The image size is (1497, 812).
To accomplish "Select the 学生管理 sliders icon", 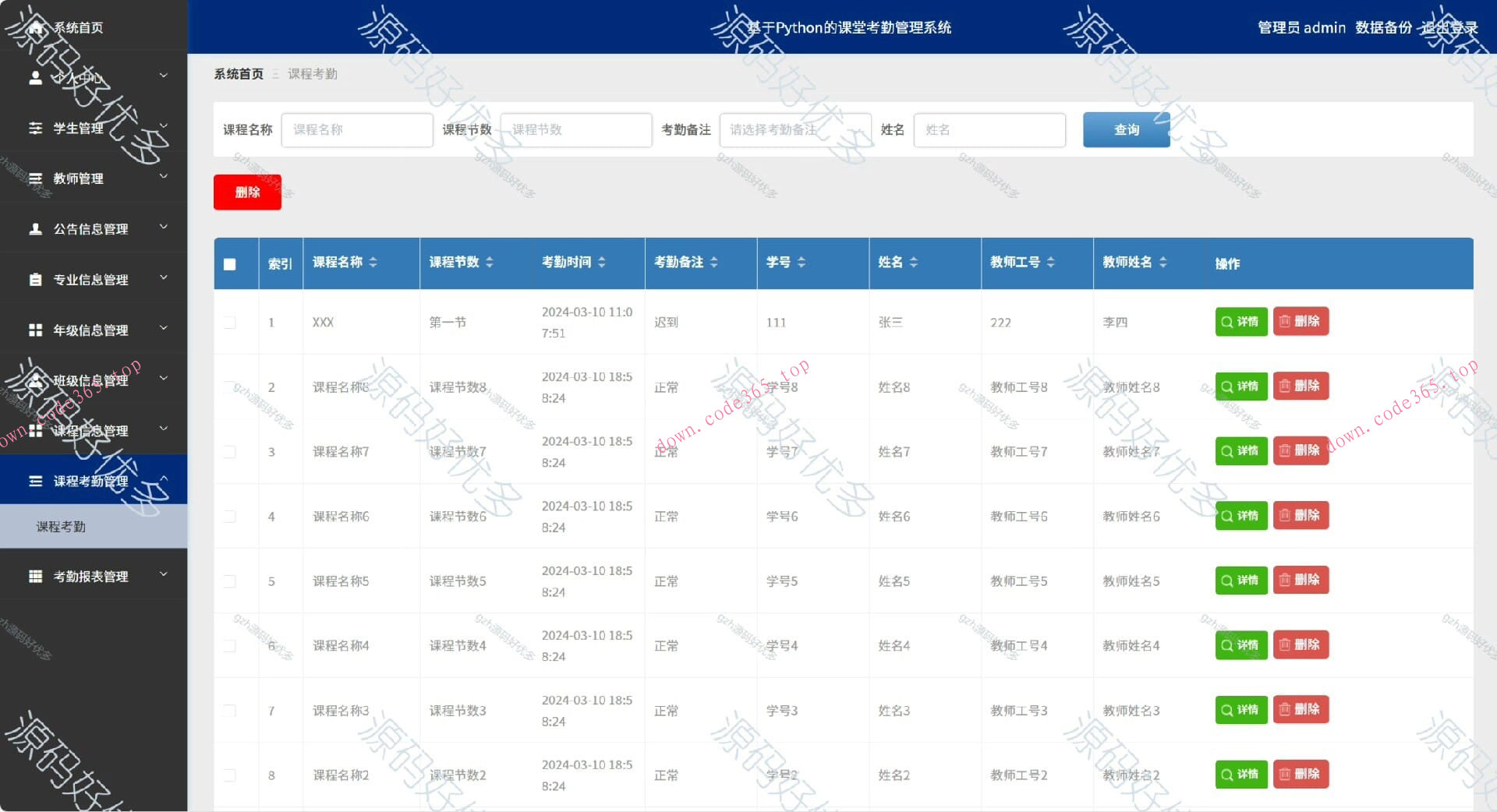I will pyautogui.click(x=34, y=128).
